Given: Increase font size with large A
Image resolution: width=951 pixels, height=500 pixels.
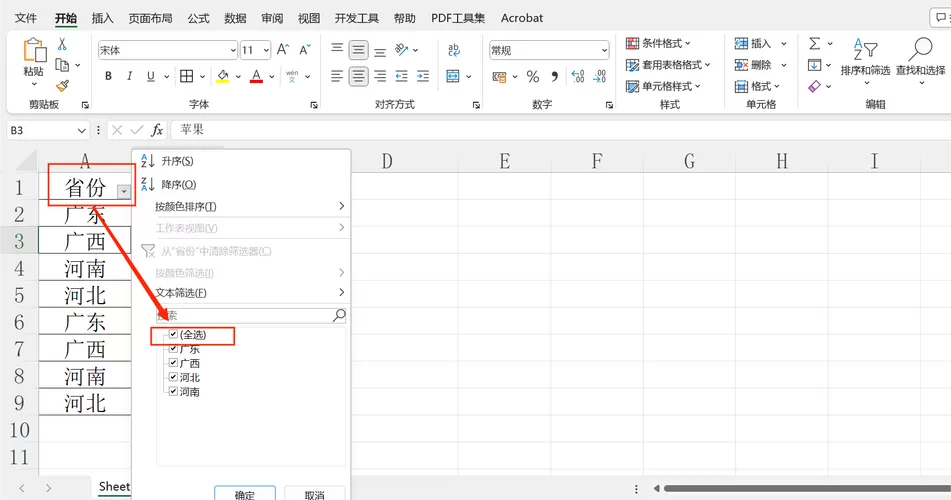Looking at the screenshot, I should click(283, 50).
